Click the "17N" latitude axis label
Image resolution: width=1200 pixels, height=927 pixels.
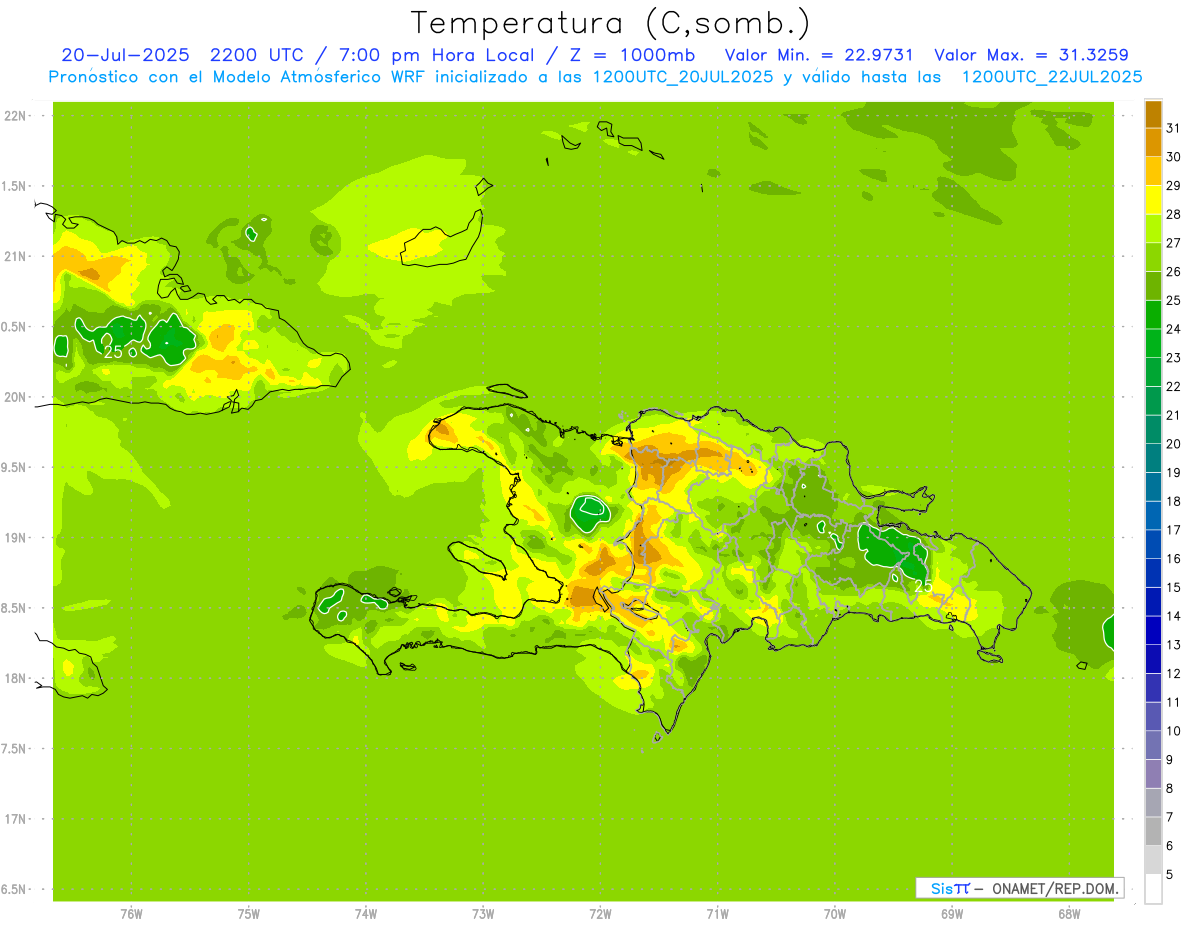[x=15, y=819]
